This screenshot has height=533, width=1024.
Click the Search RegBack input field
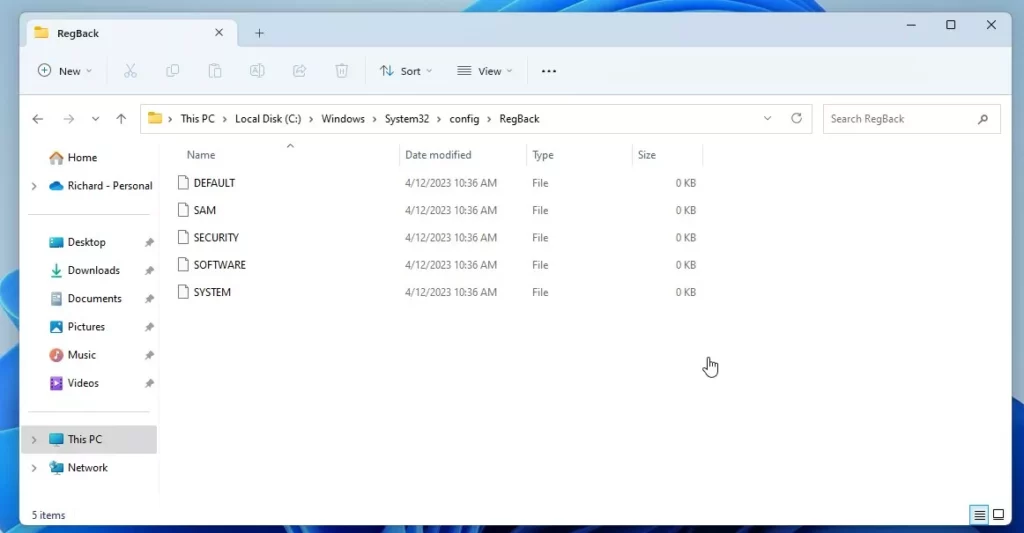pyautogui.click(x=912, y=119)
